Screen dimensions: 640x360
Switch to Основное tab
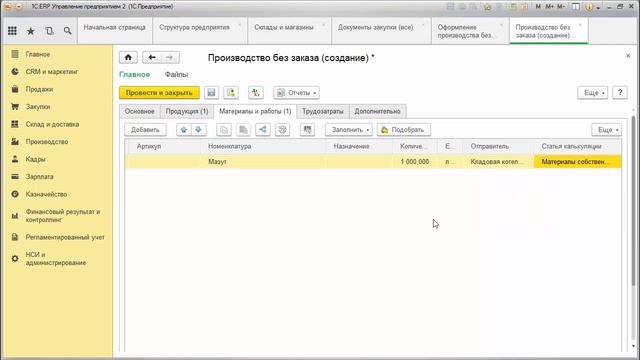click(x=140, y=111)
